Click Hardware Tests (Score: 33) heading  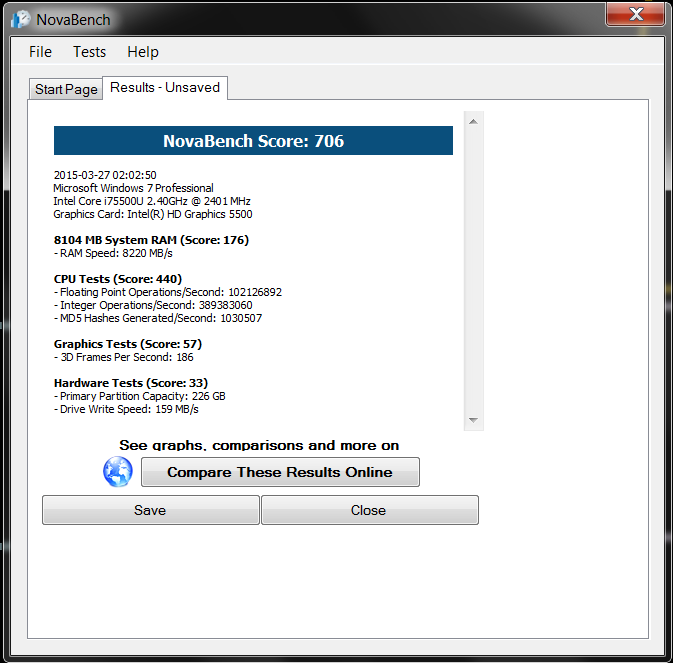point(130,383)
